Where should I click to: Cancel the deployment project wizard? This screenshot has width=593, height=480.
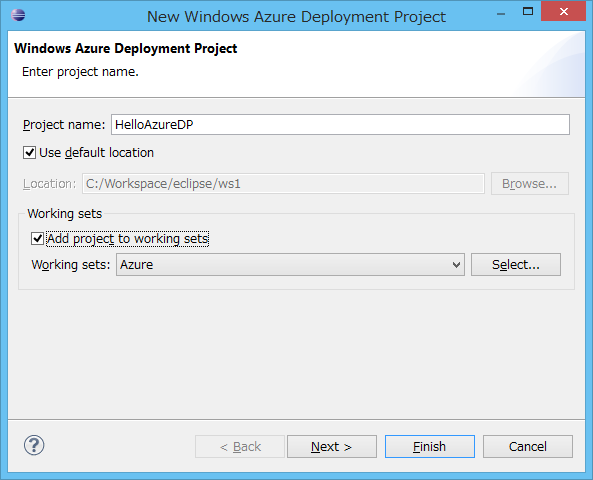528,446
